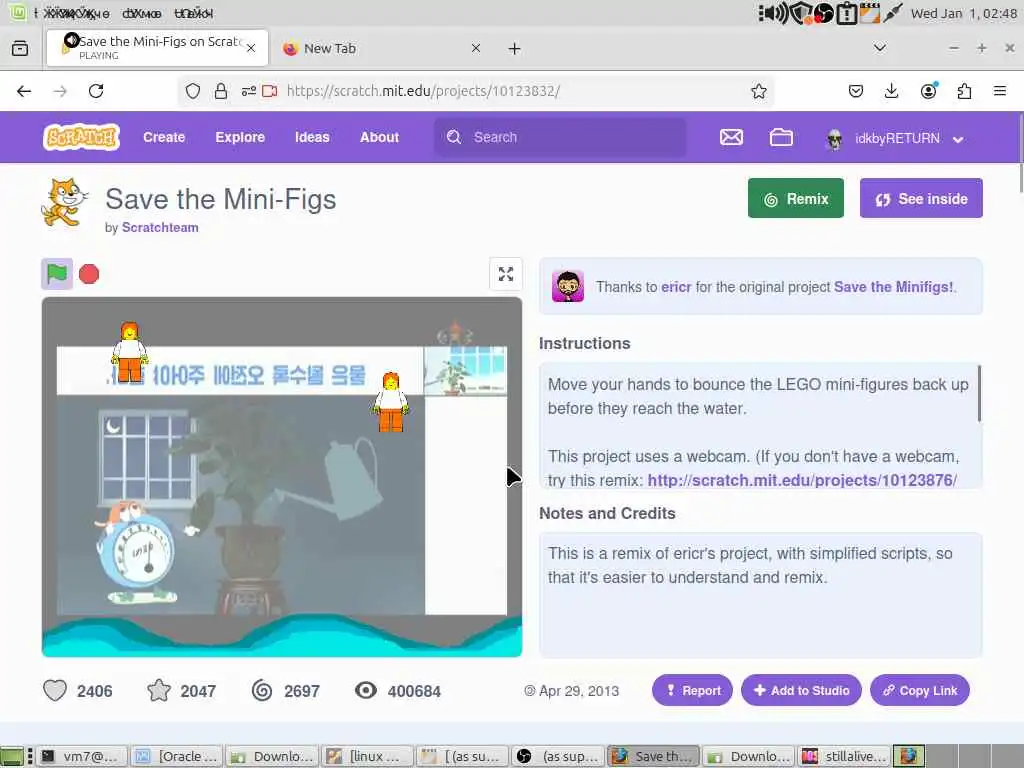Open the Explore menu item
Viewport: 1024px width, 768px height.
tap(240, 137)
